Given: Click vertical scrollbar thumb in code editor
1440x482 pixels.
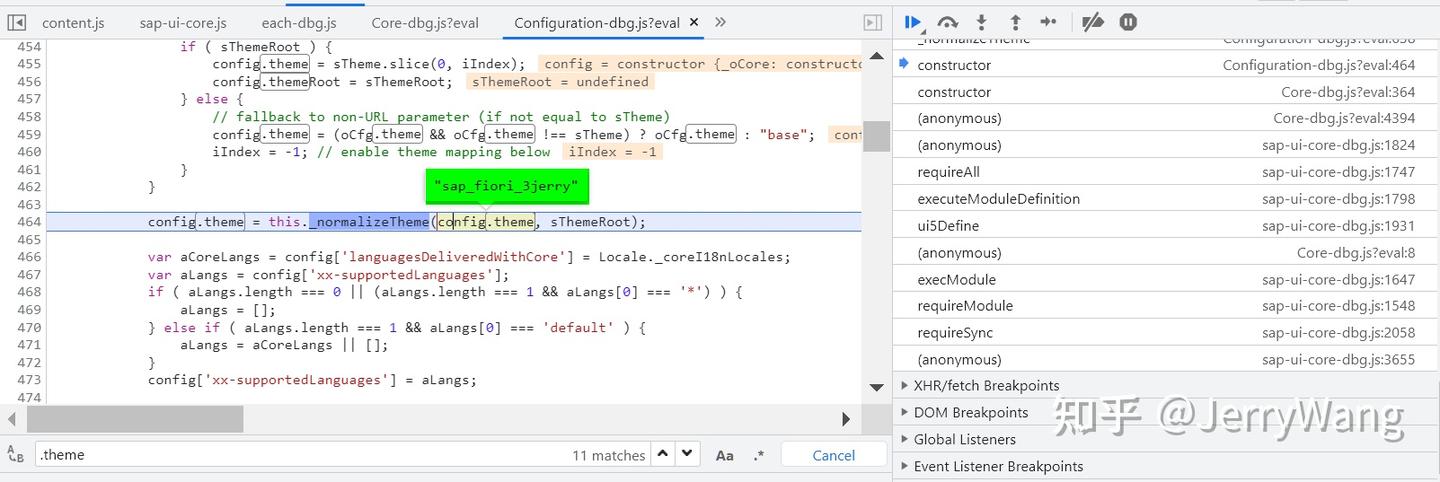Looking at the screenshot, I should click(876, 135).
